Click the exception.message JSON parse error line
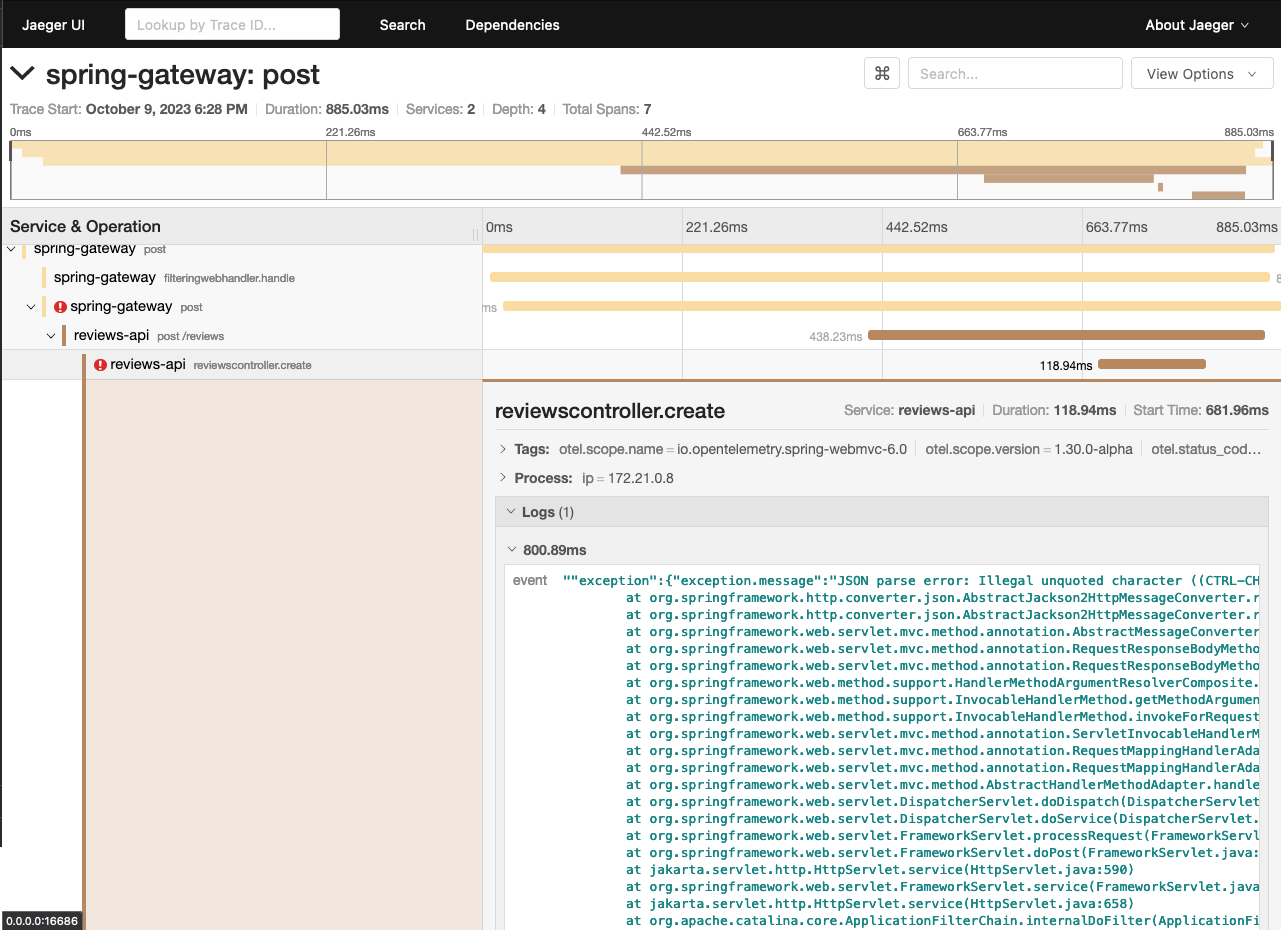The height and width of the screenshot is (930, 1281). (x=911, y=580)
